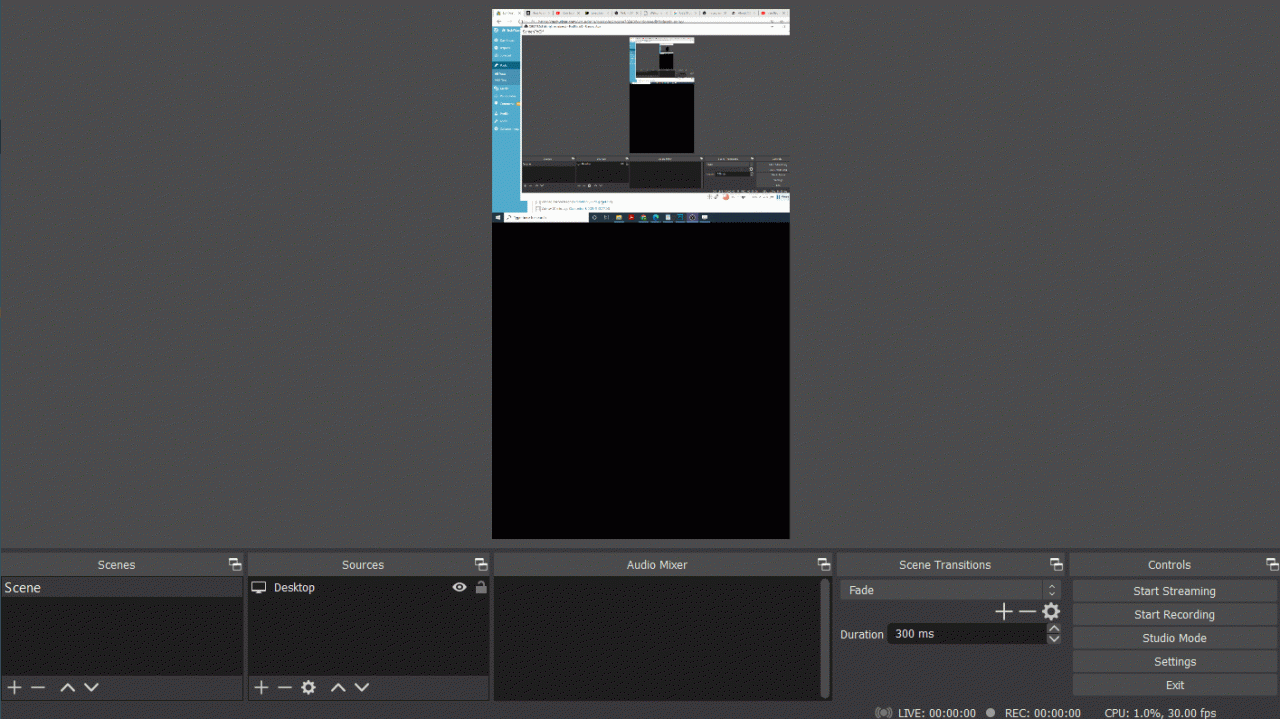Click the Audio Mixer scrollbar
This screenshot has width=1280, height=719.
[825, 638]
